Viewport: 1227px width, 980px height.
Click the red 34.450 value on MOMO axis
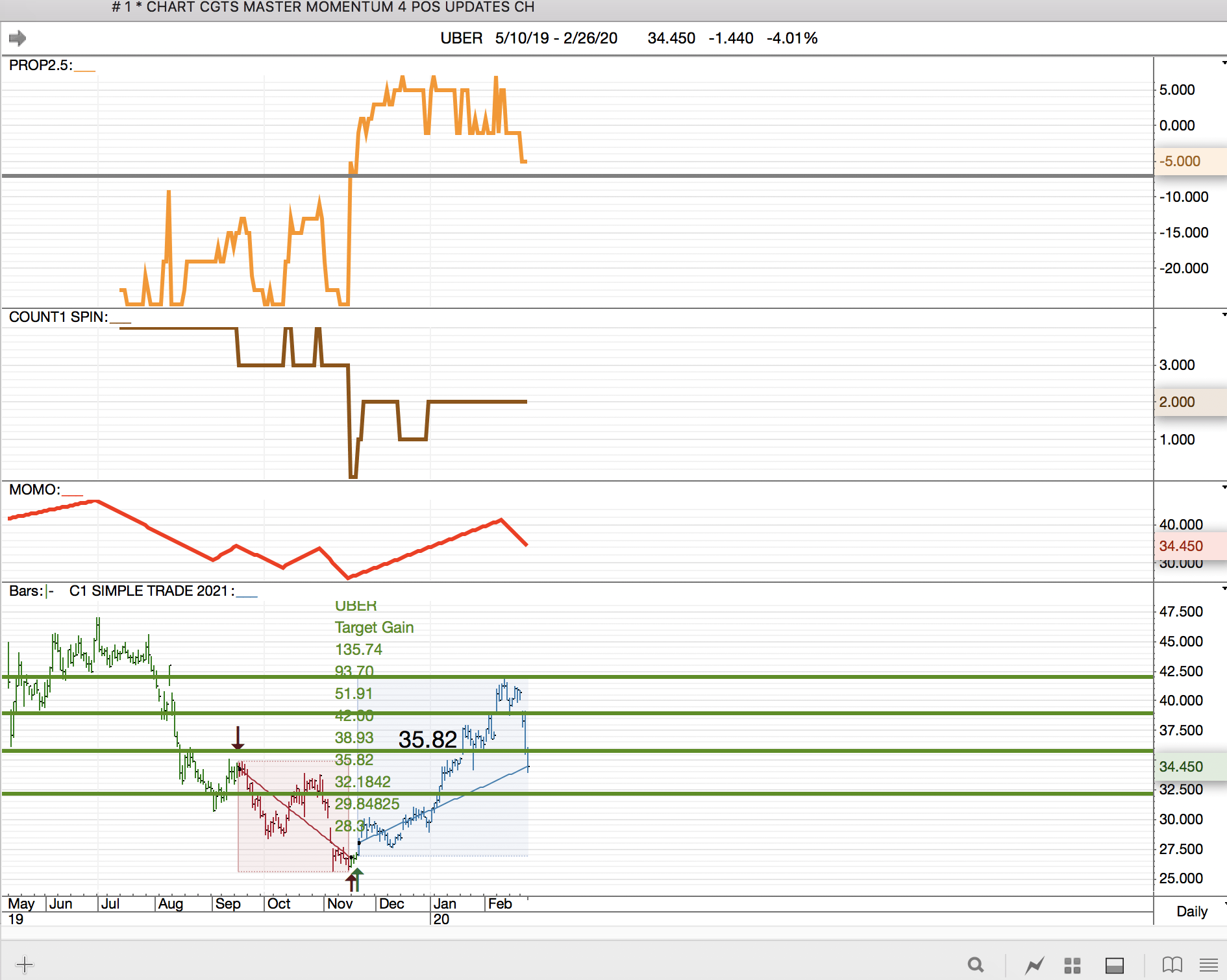click(x=1181, y=546)
